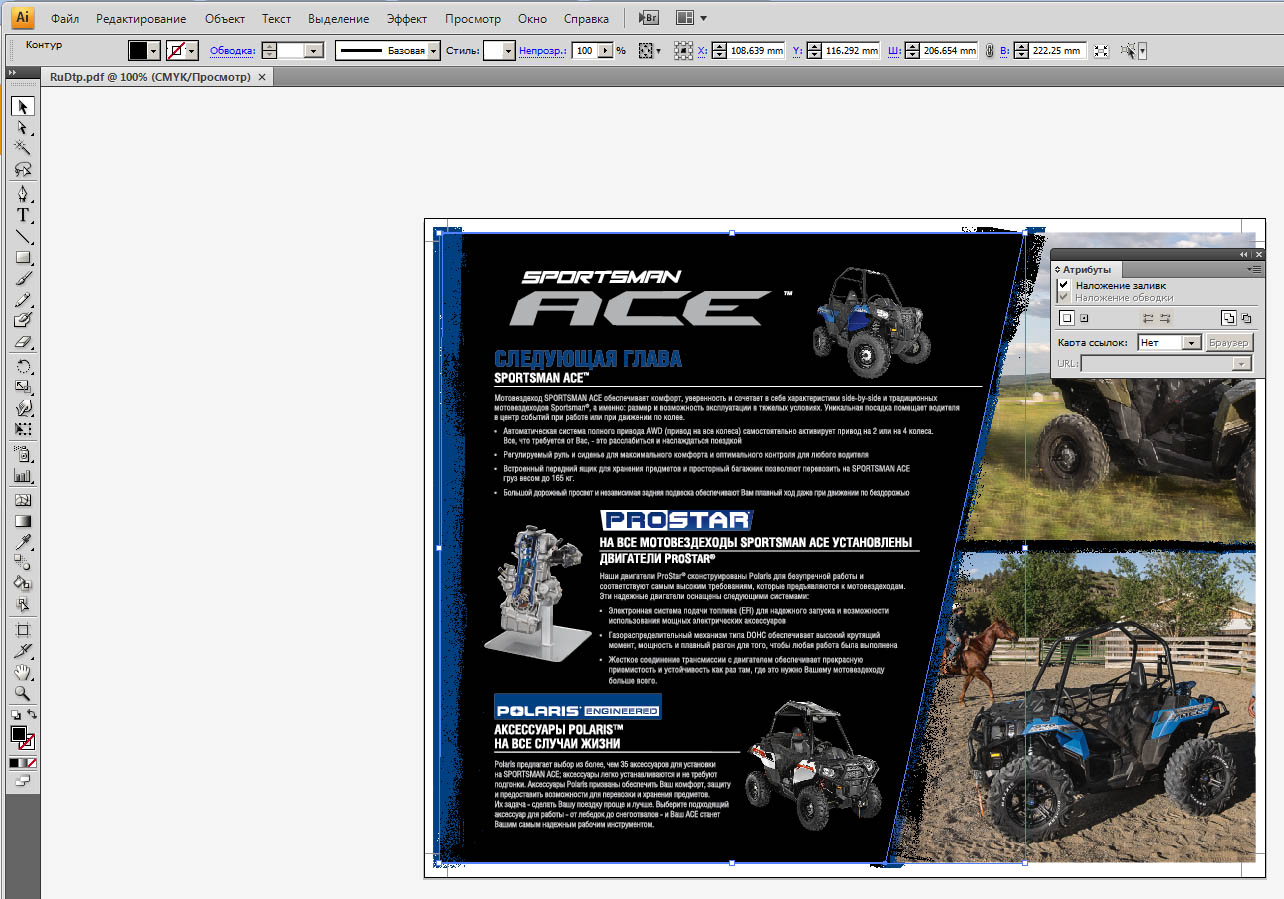1284x899 pixels.
Task: Toggle the constrain width and height proportions link
Action: [x=989, y=51]
